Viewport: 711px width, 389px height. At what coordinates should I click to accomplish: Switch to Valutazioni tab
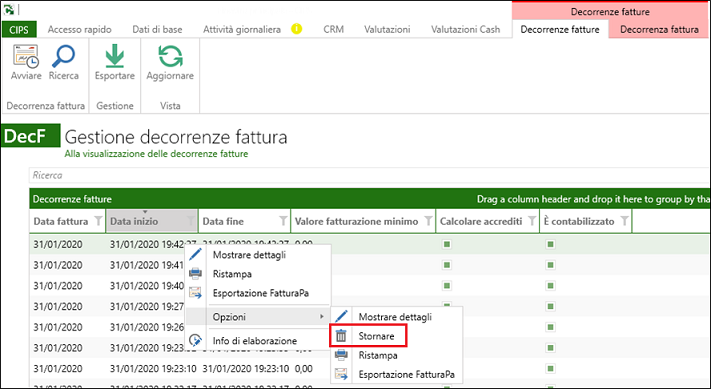point(387,29)
